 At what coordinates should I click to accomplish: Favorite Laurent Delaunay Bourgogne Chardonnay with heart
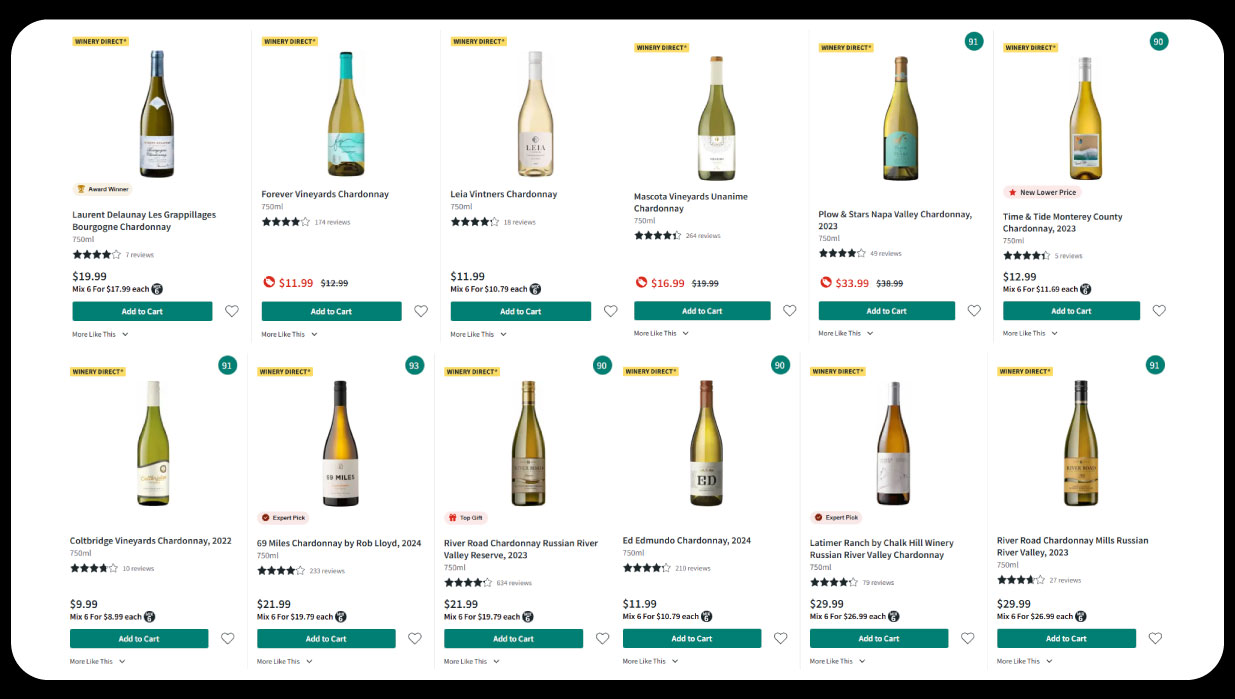(232, 311)
